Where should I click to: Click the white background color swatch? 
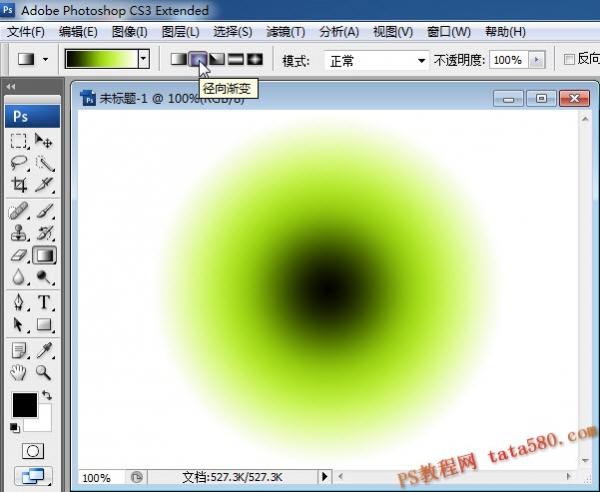tap(42, 423)
